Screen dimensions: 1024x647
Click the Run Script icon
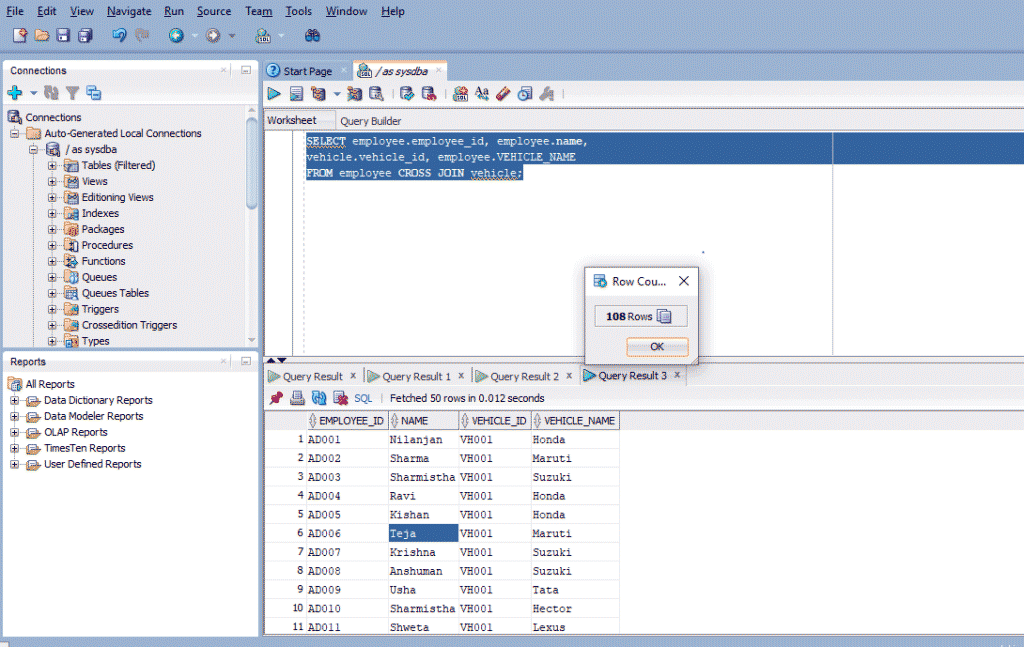[x=296, y=94]
